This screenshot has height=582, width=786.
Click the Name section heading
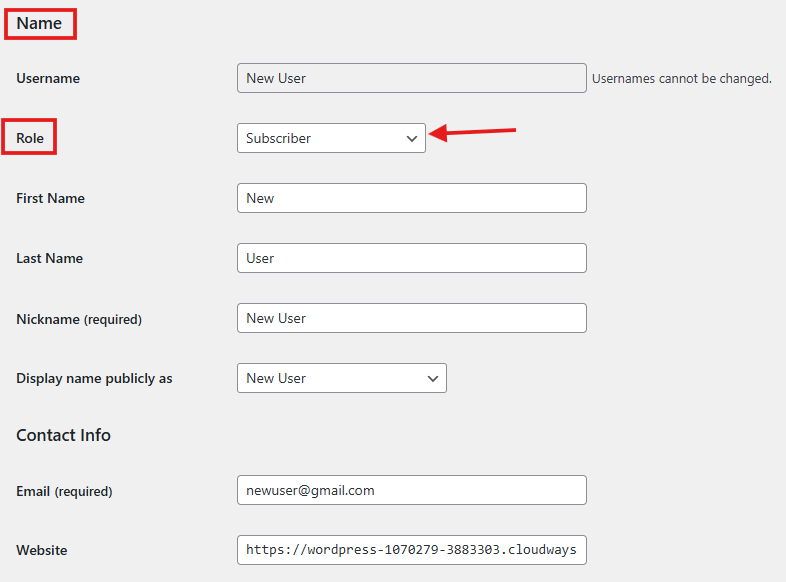click(39, 23)
